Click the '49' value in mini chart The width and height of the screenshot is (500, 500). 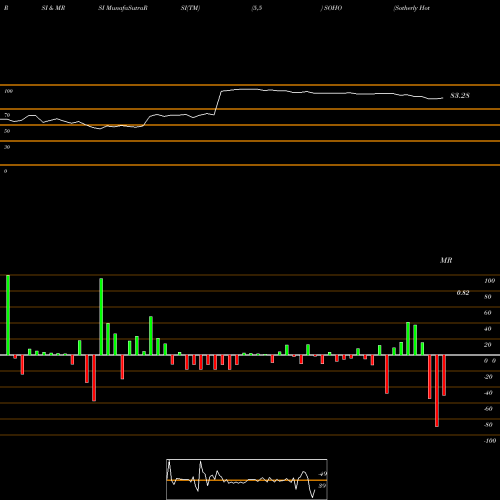(x=322, y=474)
